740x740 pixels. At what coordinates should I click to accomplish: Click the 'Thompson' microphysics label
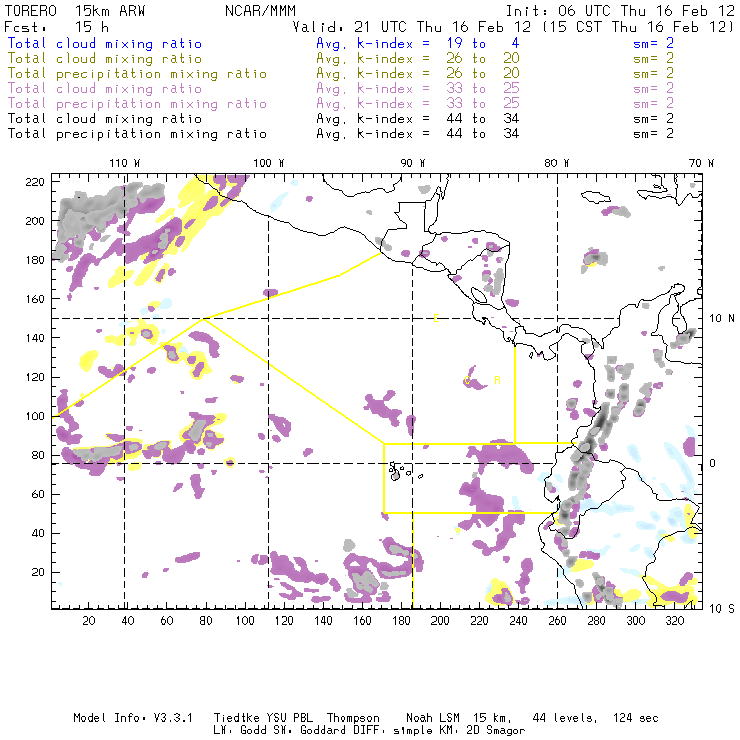353,719
